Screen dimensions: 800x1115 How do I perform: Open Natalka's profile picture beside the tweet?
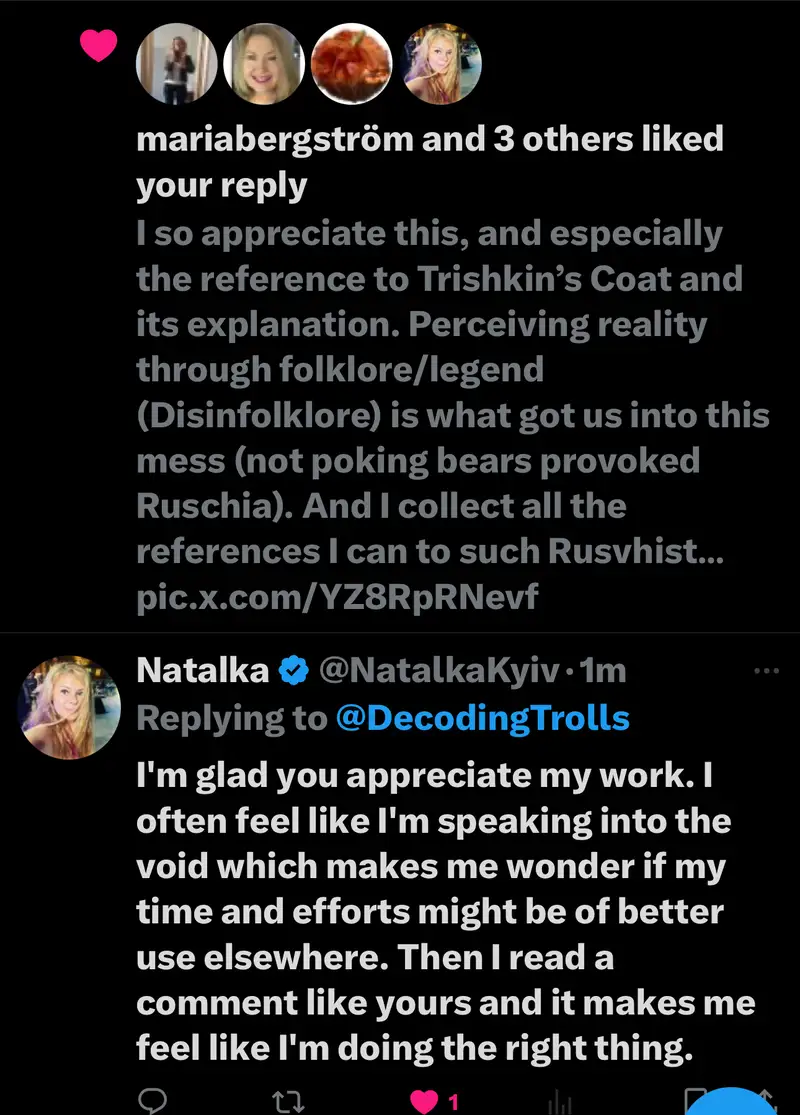click(69, 706)
